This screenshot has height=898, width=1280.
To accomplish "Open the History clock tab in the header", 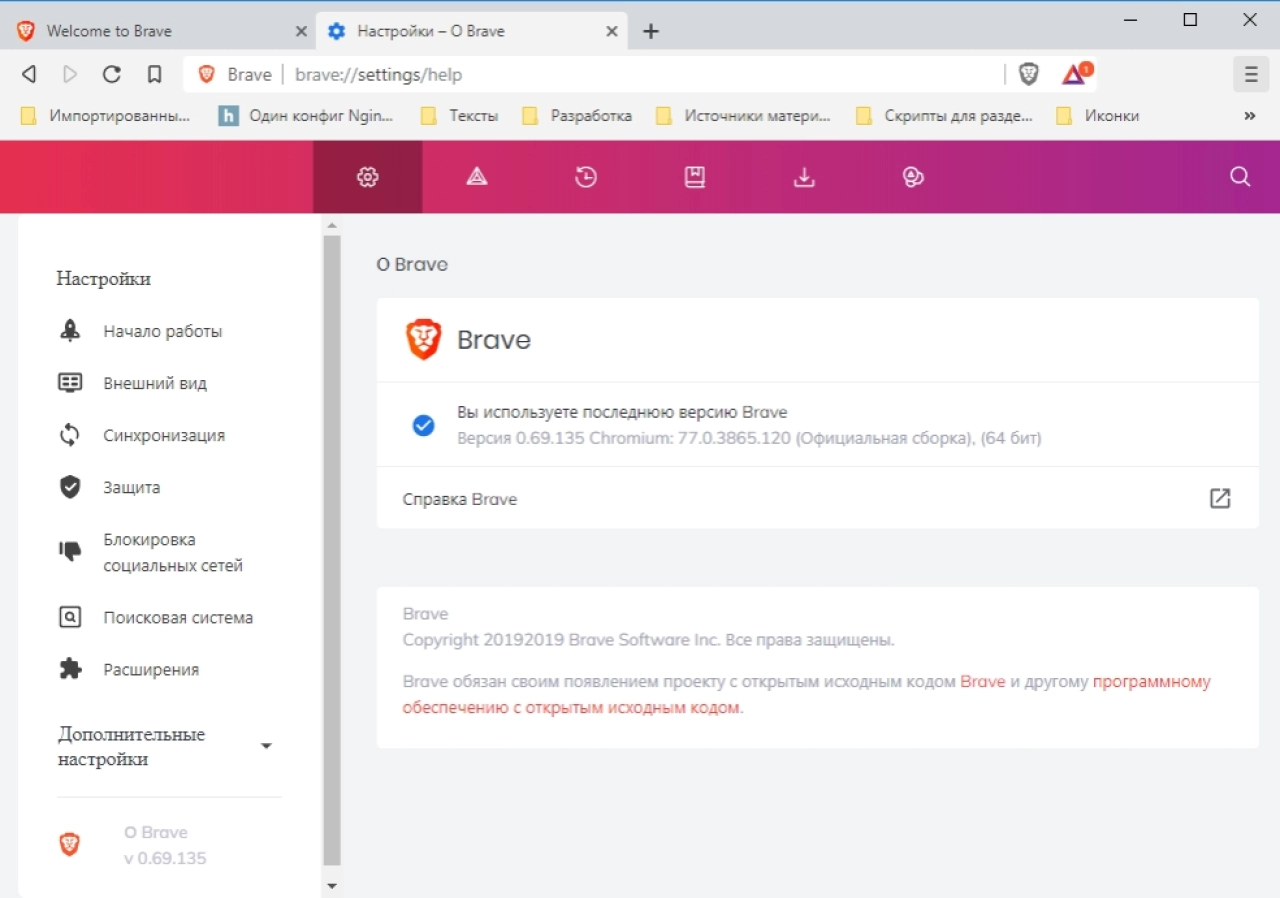I will tap(586, 177).
